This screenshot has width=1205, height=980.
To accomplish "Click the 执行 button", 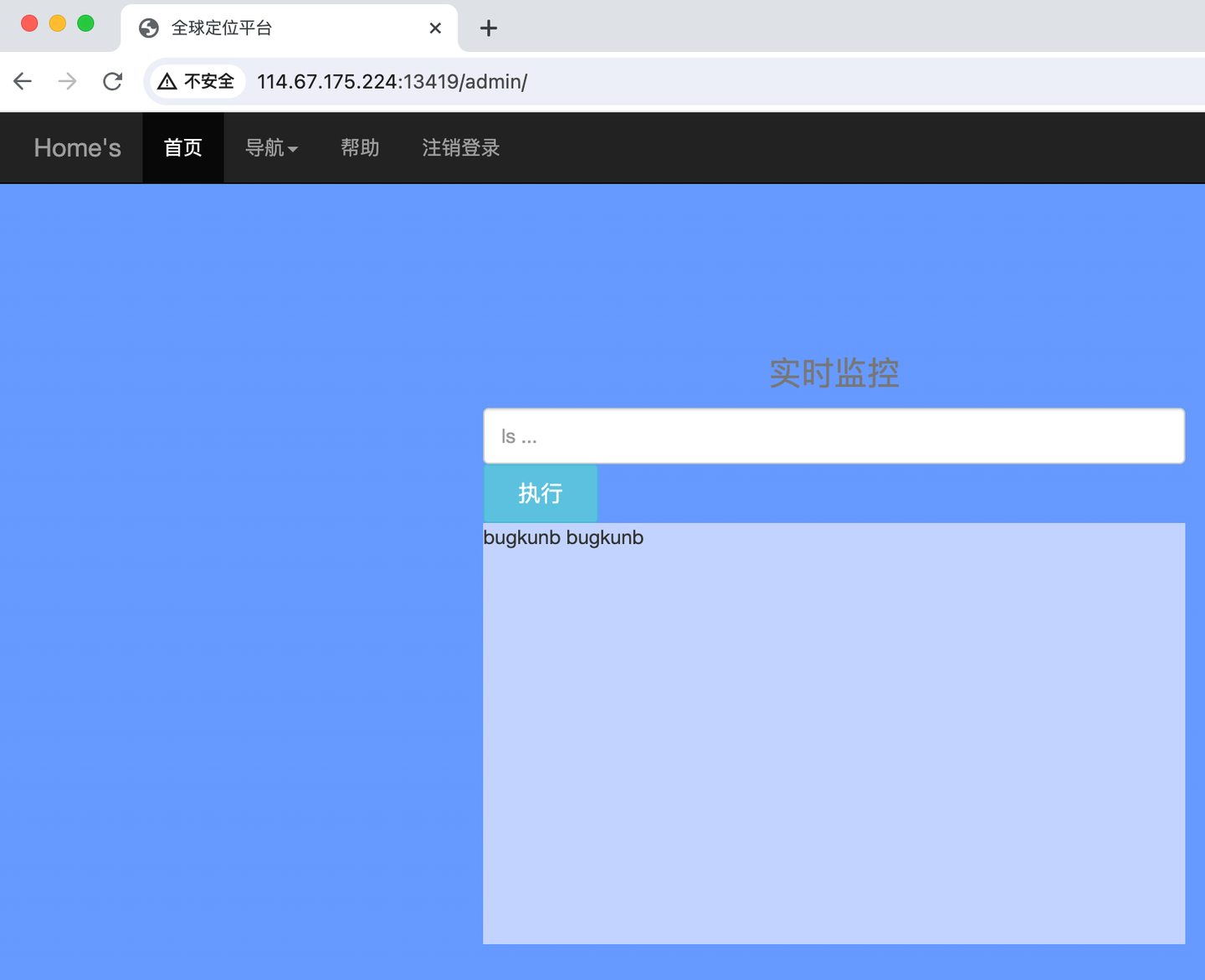I will click(x=541, y=494).
